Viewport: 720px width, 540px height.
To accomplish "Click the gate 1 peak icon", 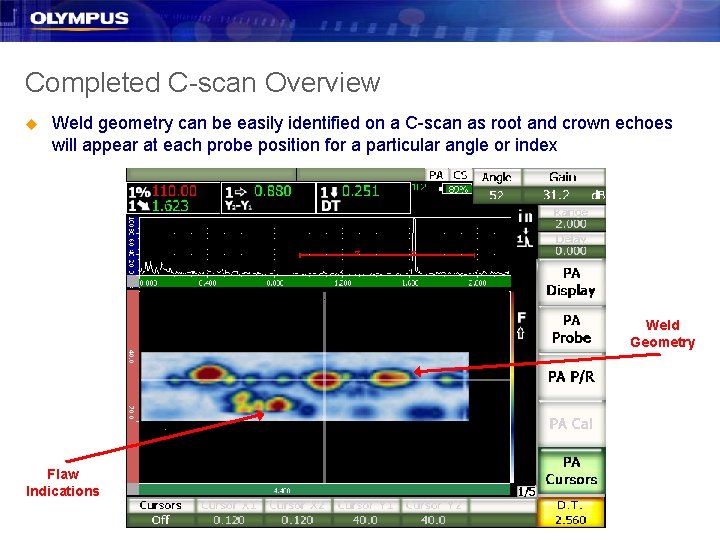I will click(x=524, y=238).
